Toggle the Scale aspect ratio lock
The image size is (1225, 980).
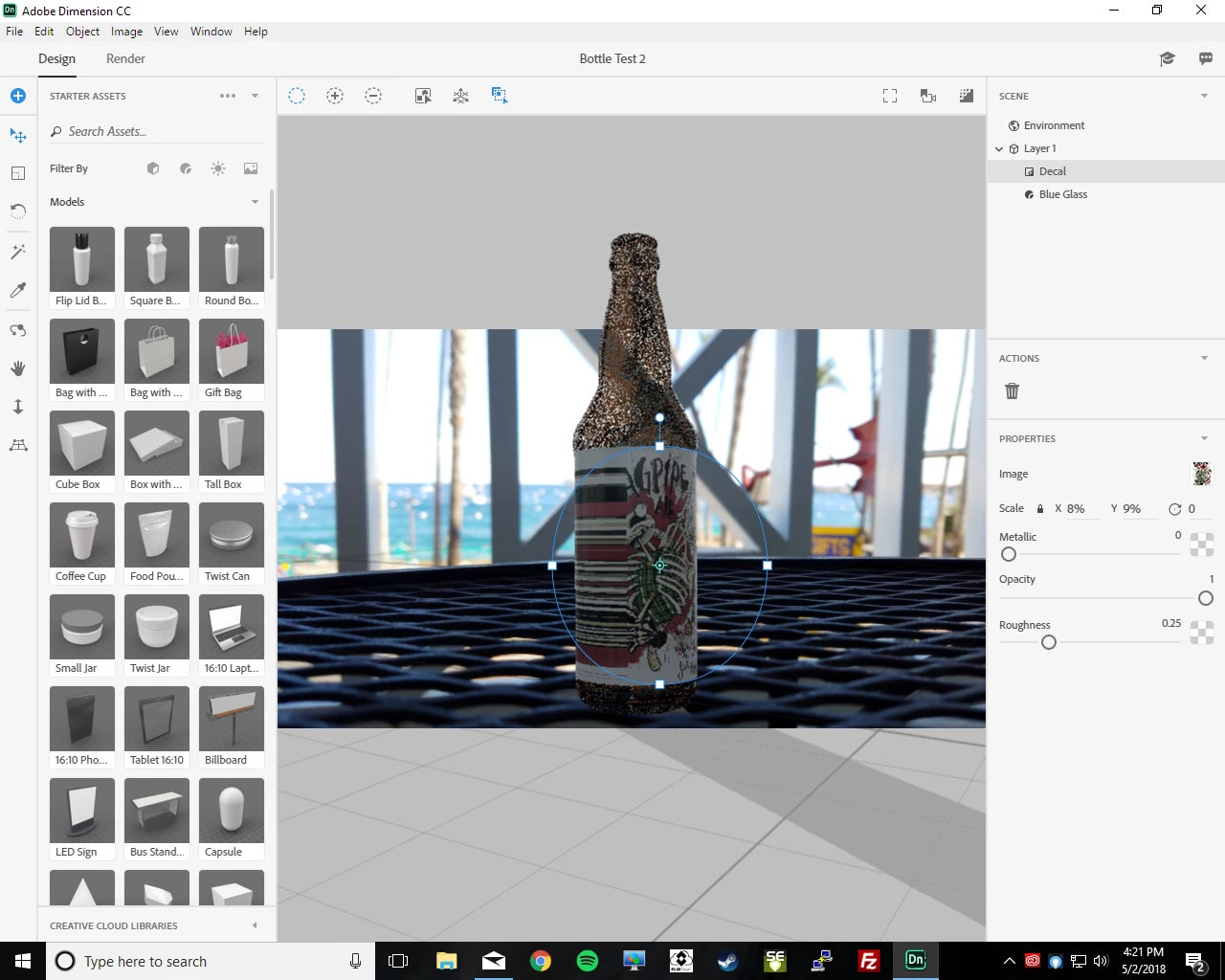[x=1040, y=508]
